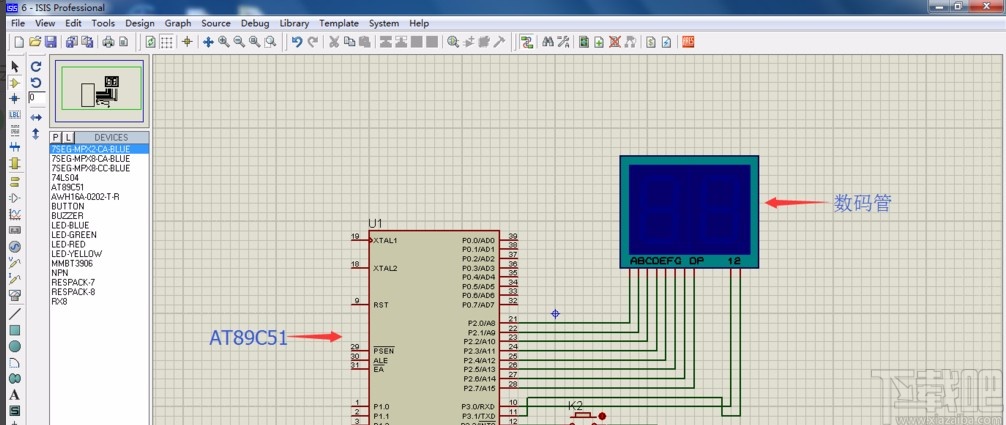Select Junction dot mode
The width and height of the screenshot is (1006, 425).
pyautogui.click(x=15, y=99)
